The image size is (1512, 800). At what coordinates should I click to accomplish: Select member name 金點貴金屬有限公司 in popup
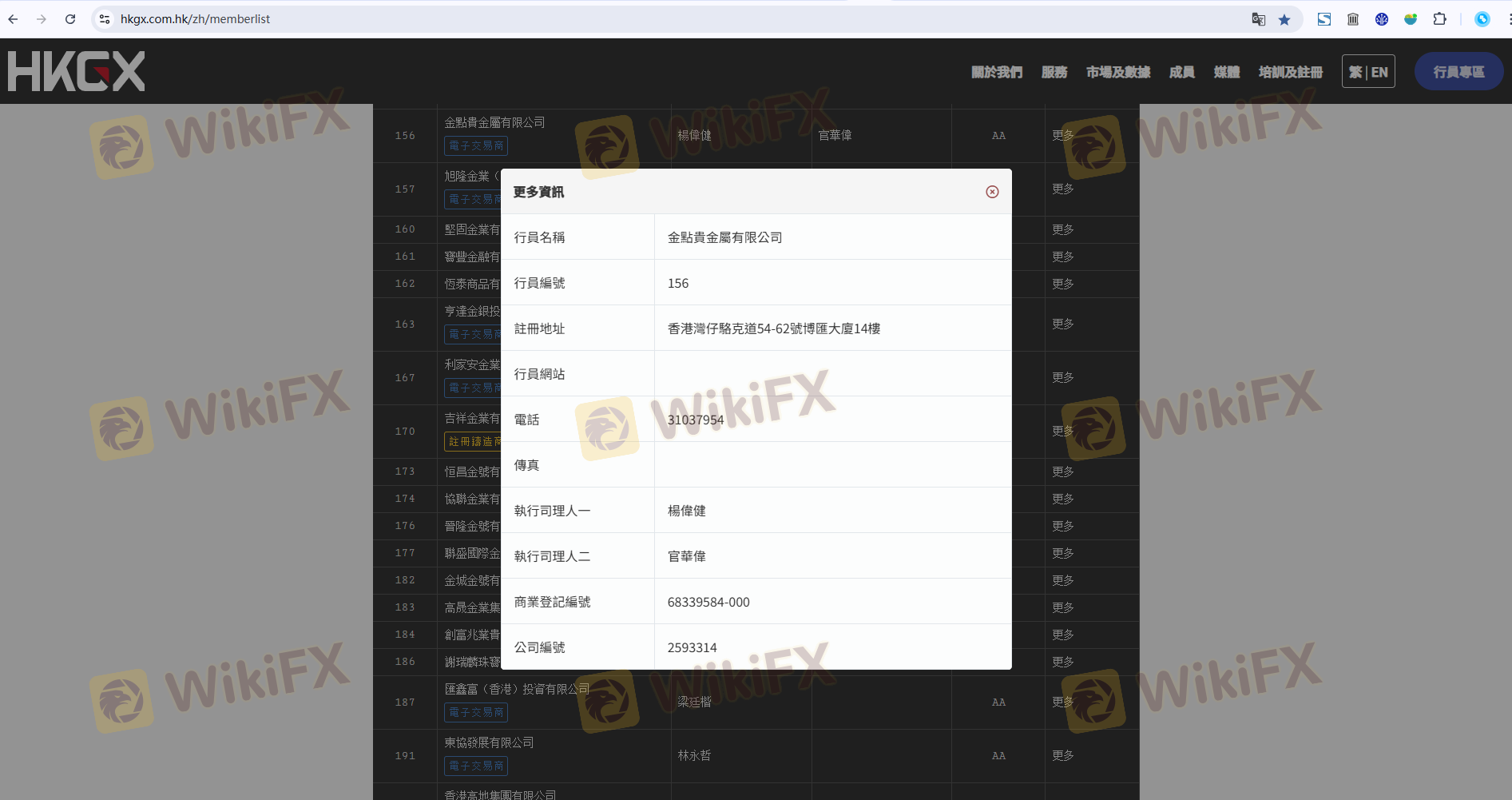tap(725, 237)
